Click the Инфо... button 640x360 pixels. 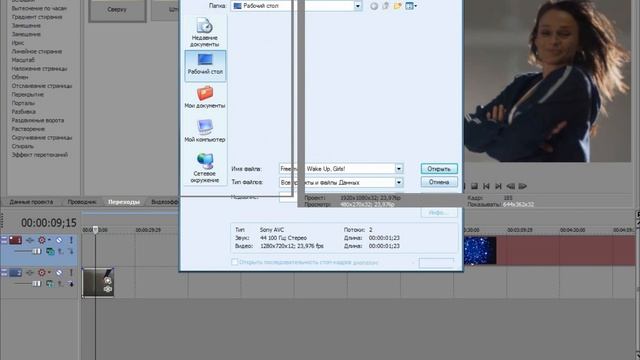click(439, 213)
